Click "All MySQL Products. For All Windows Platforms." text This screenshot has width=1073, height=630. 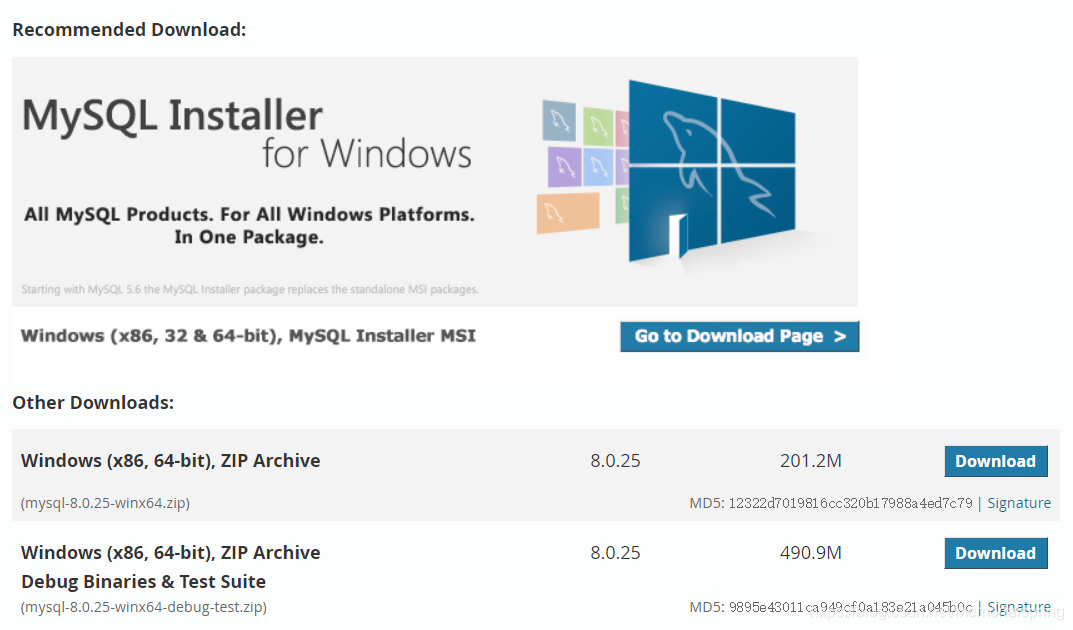point(249,214)
